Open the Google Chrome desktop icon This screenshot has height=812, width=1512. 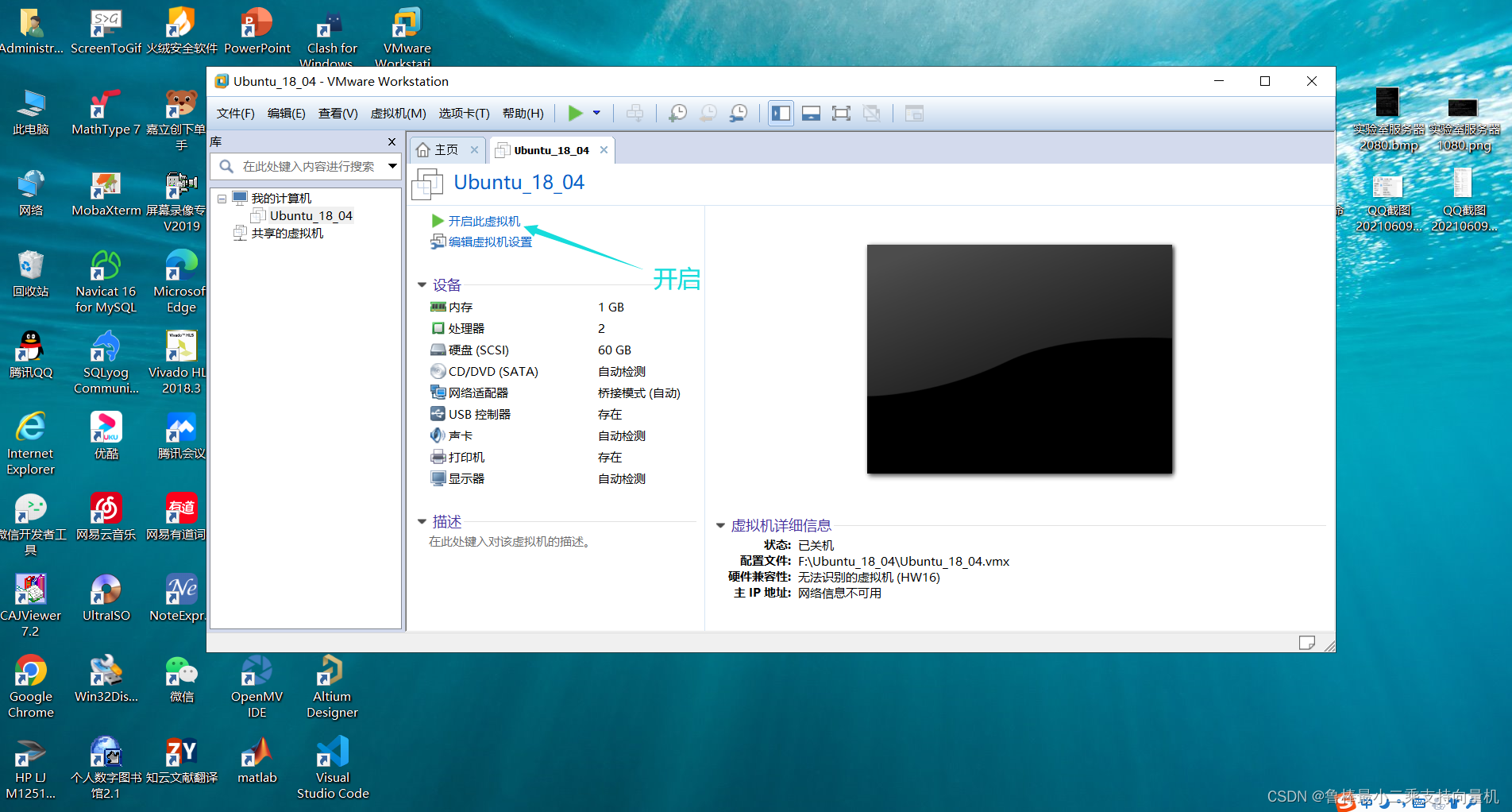(31, 687)
